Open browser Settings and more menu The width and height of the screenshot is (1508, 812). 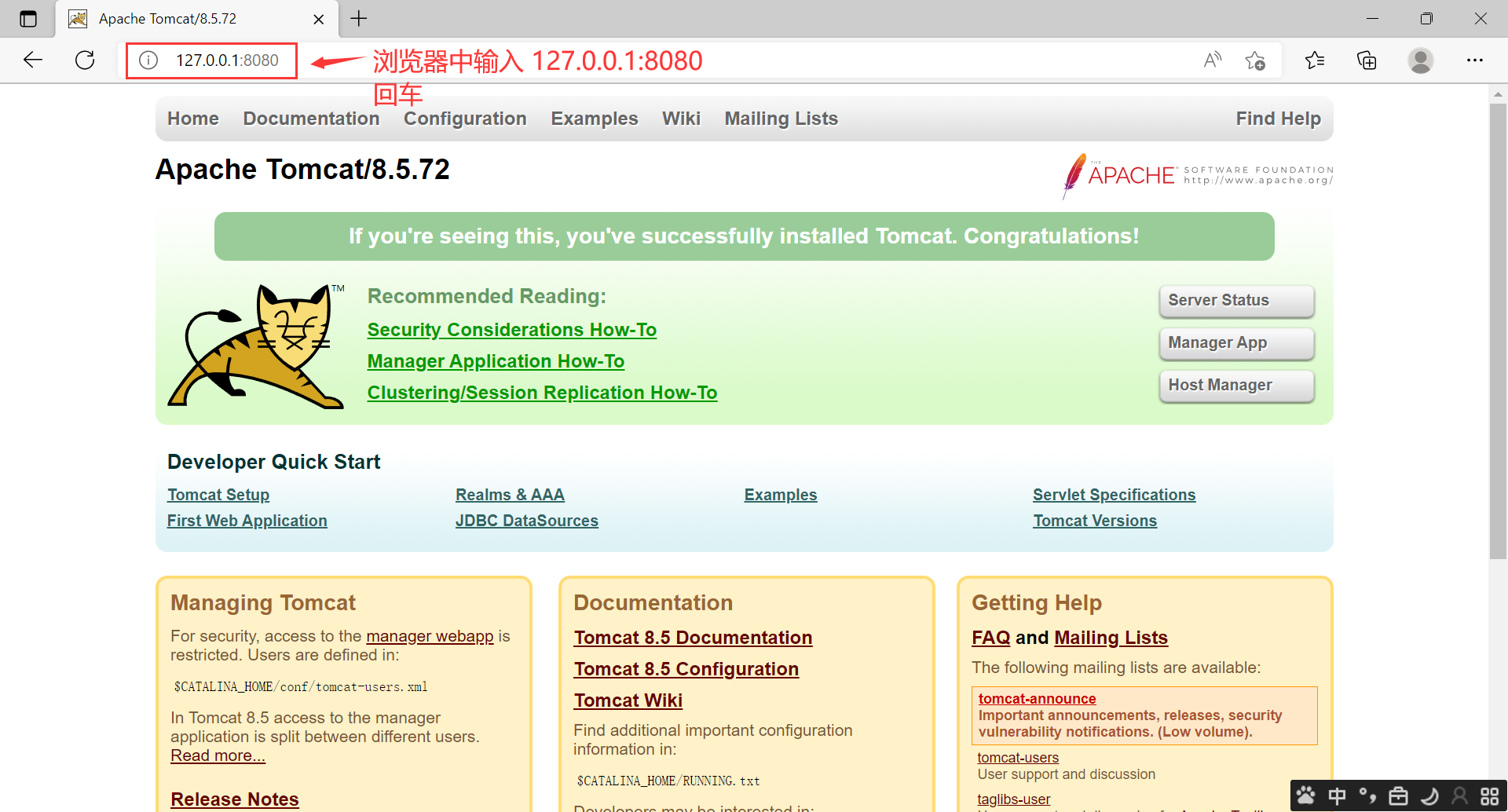(1475, 60)
